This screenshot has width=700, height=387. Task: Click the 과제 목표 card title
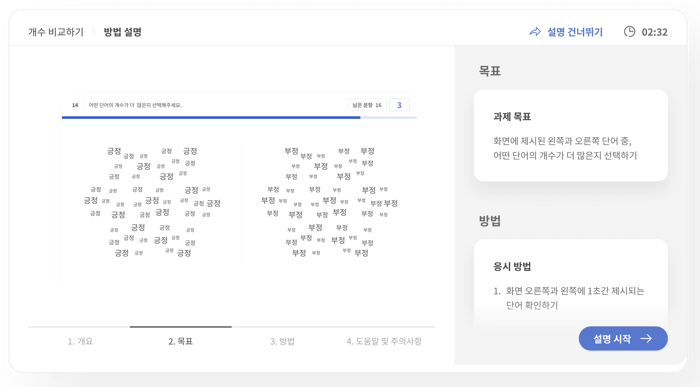(512, 117)
